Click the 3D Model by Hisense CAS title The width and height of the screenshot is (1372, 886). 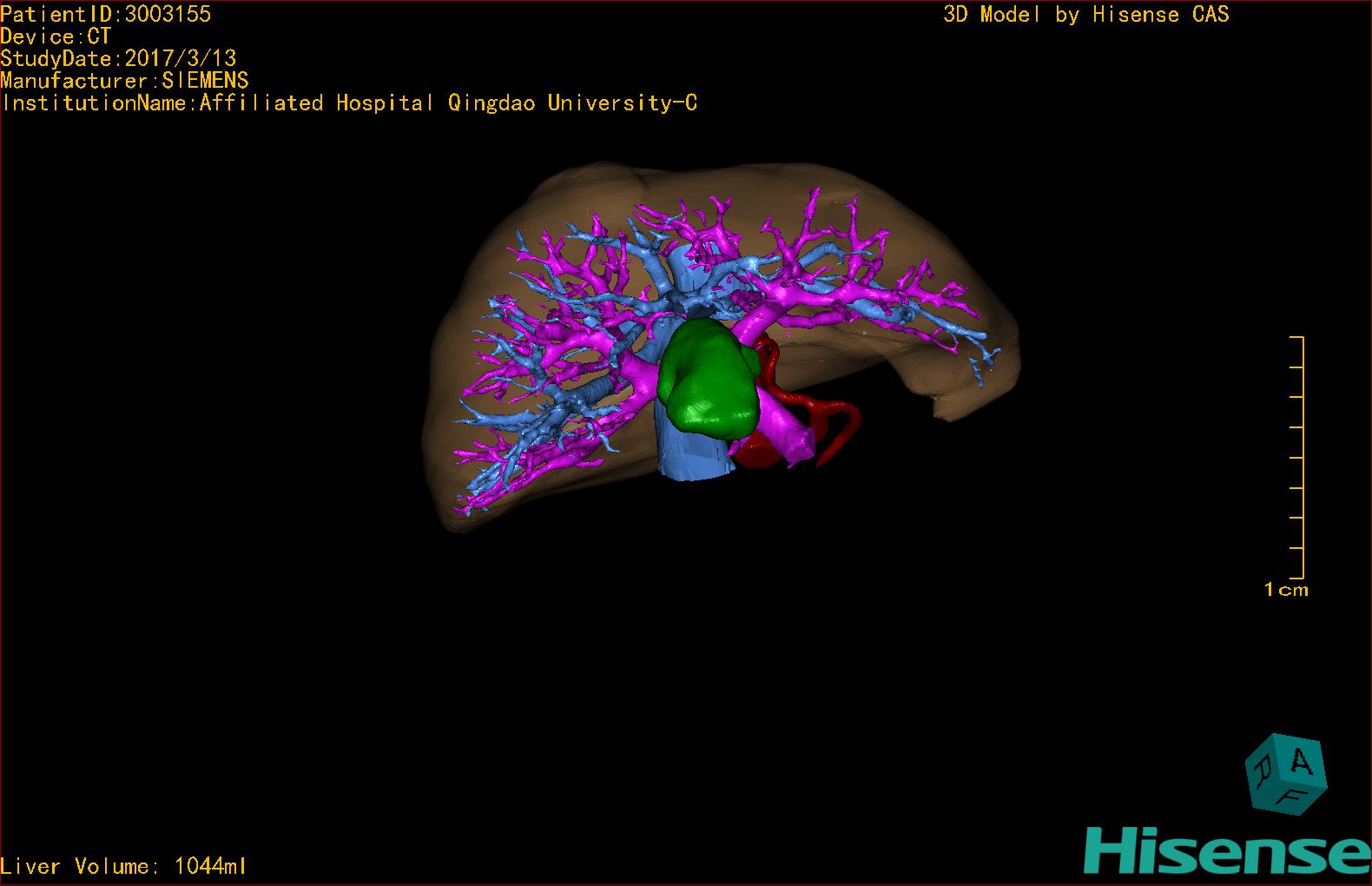pyautogui.click(x=1085, y=15)
